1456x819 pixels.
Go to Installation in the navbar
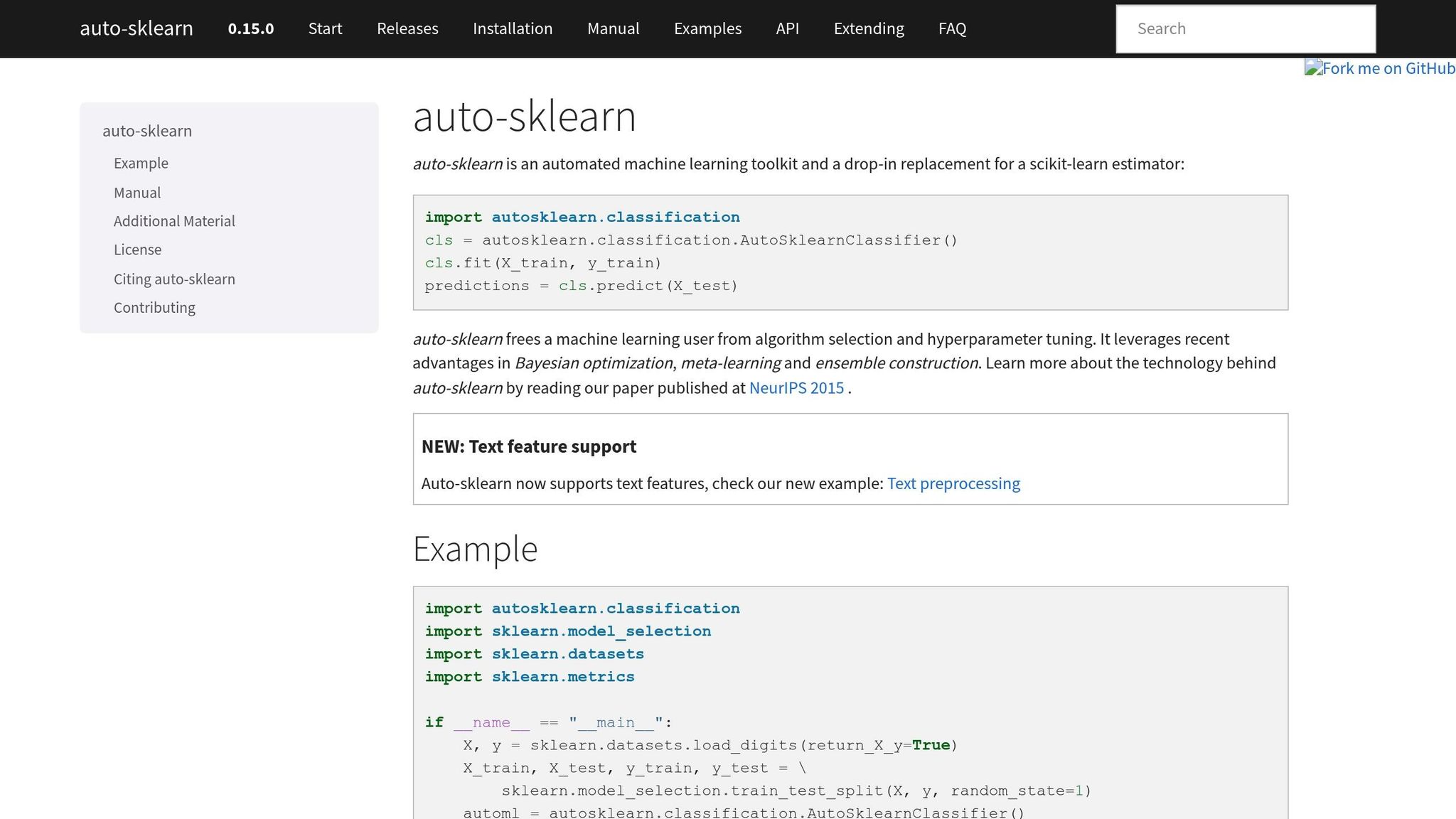513,28
